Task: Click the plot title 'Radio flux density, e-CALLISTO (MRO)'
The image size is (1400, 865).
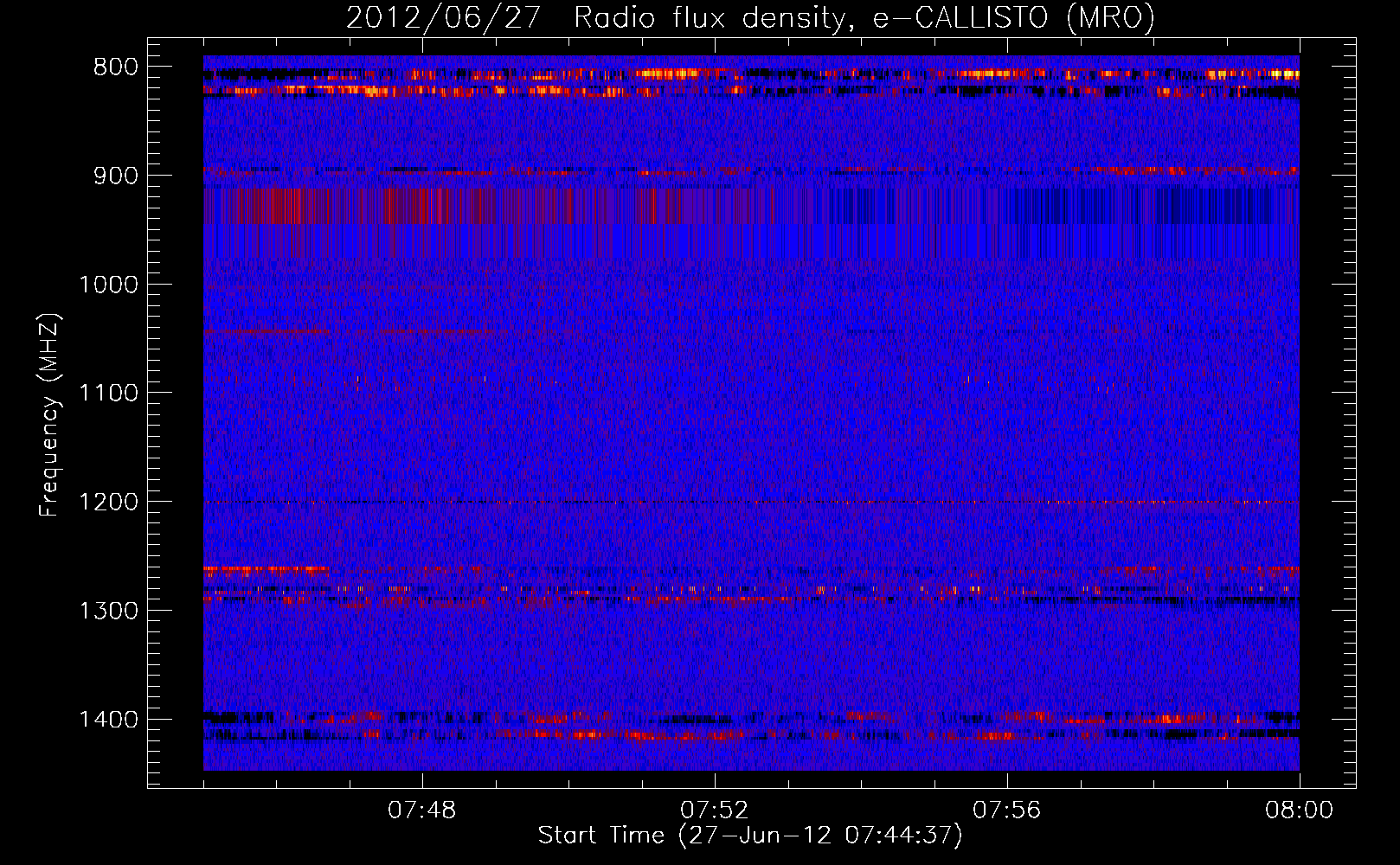Action: point(864,17)
